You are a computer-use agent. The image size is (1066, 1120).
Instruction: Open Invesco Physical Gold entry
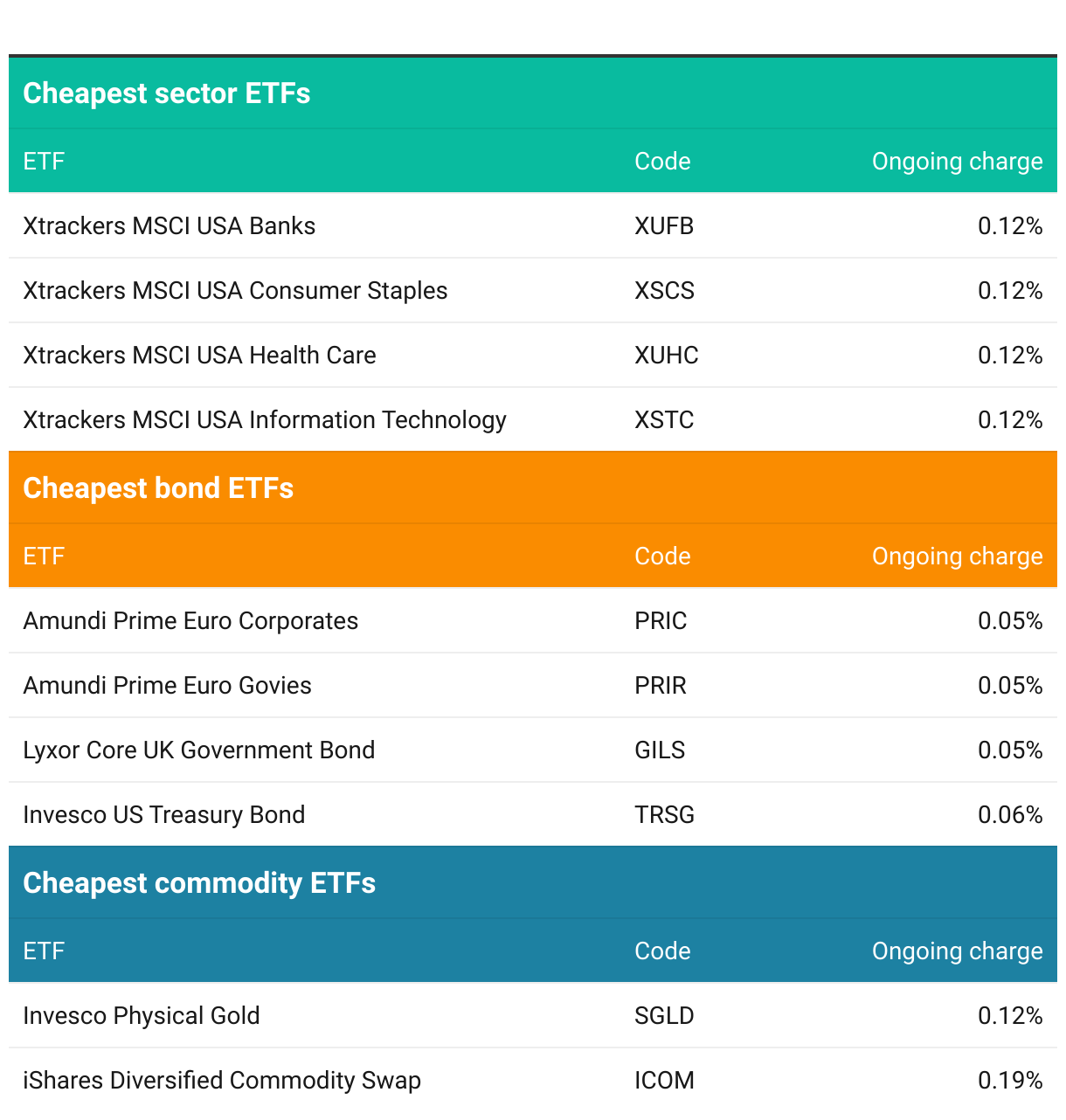point(141,1016)
